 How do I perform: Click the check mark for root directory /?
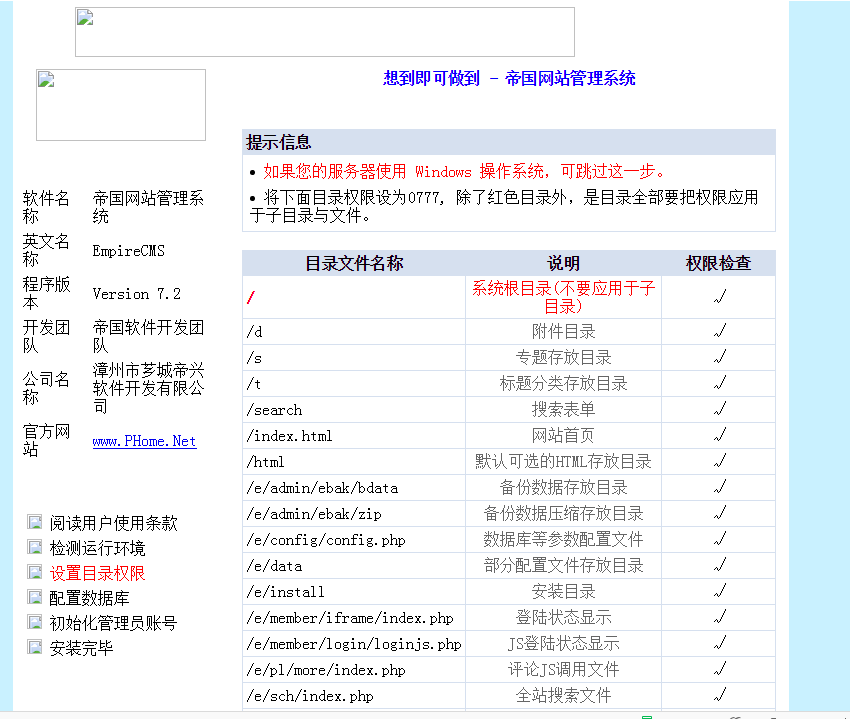coord(718,297)
